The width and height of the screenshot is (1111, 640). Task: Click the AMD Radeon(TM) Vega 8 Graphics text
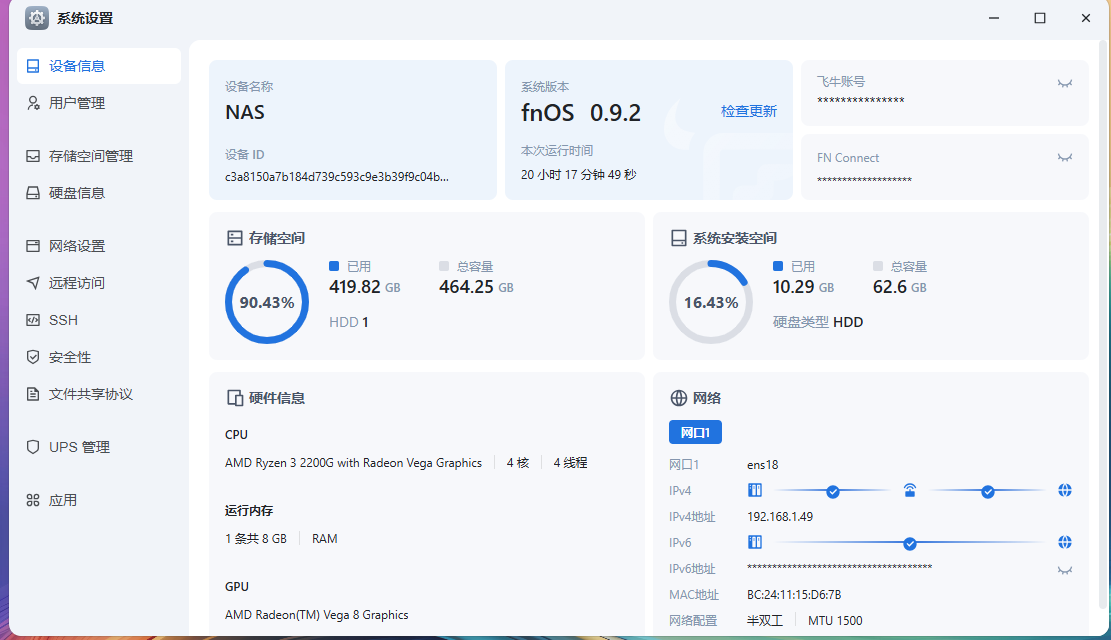click(x=317, y=614)
